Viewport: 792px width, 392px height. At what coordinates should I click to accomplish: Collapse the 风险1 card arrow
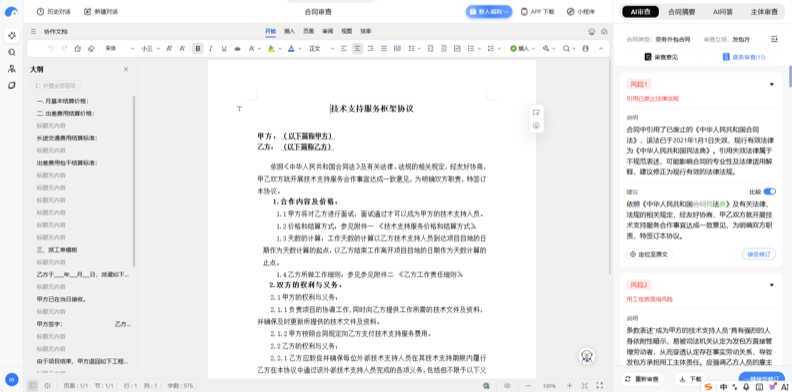coord(772,84)
